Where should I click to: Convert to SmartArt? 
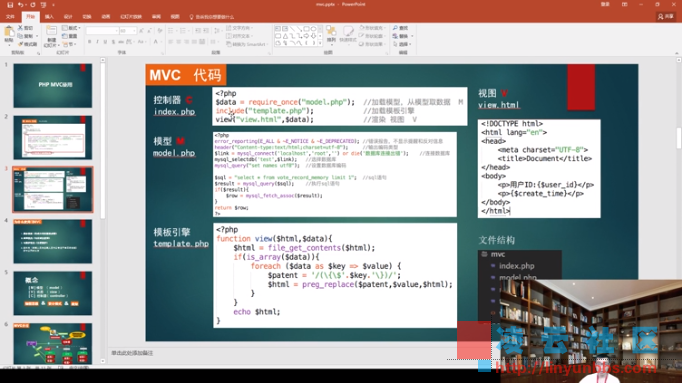pos(246,44)
